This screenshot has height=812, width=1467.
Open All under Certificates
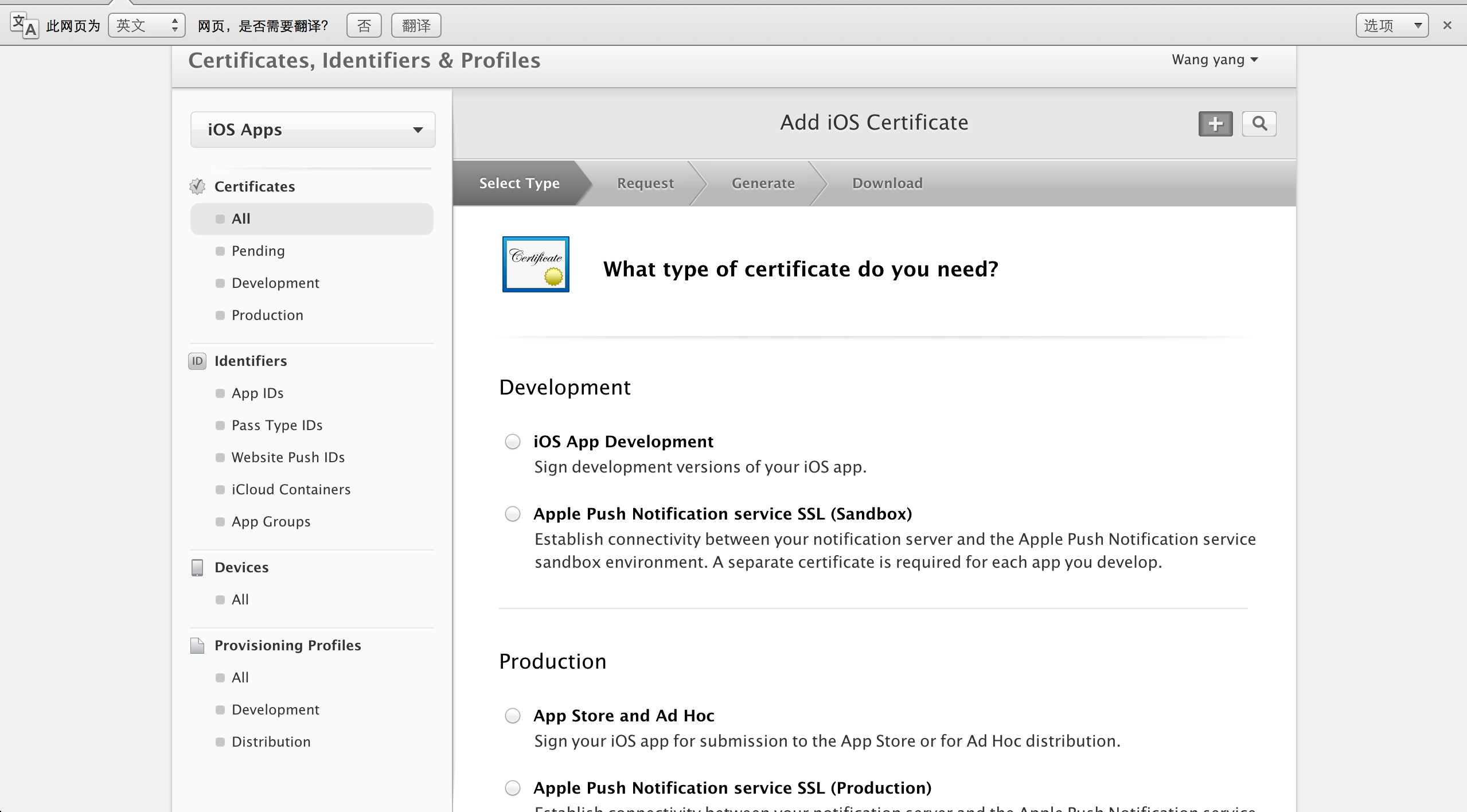[x=312, y=218]
